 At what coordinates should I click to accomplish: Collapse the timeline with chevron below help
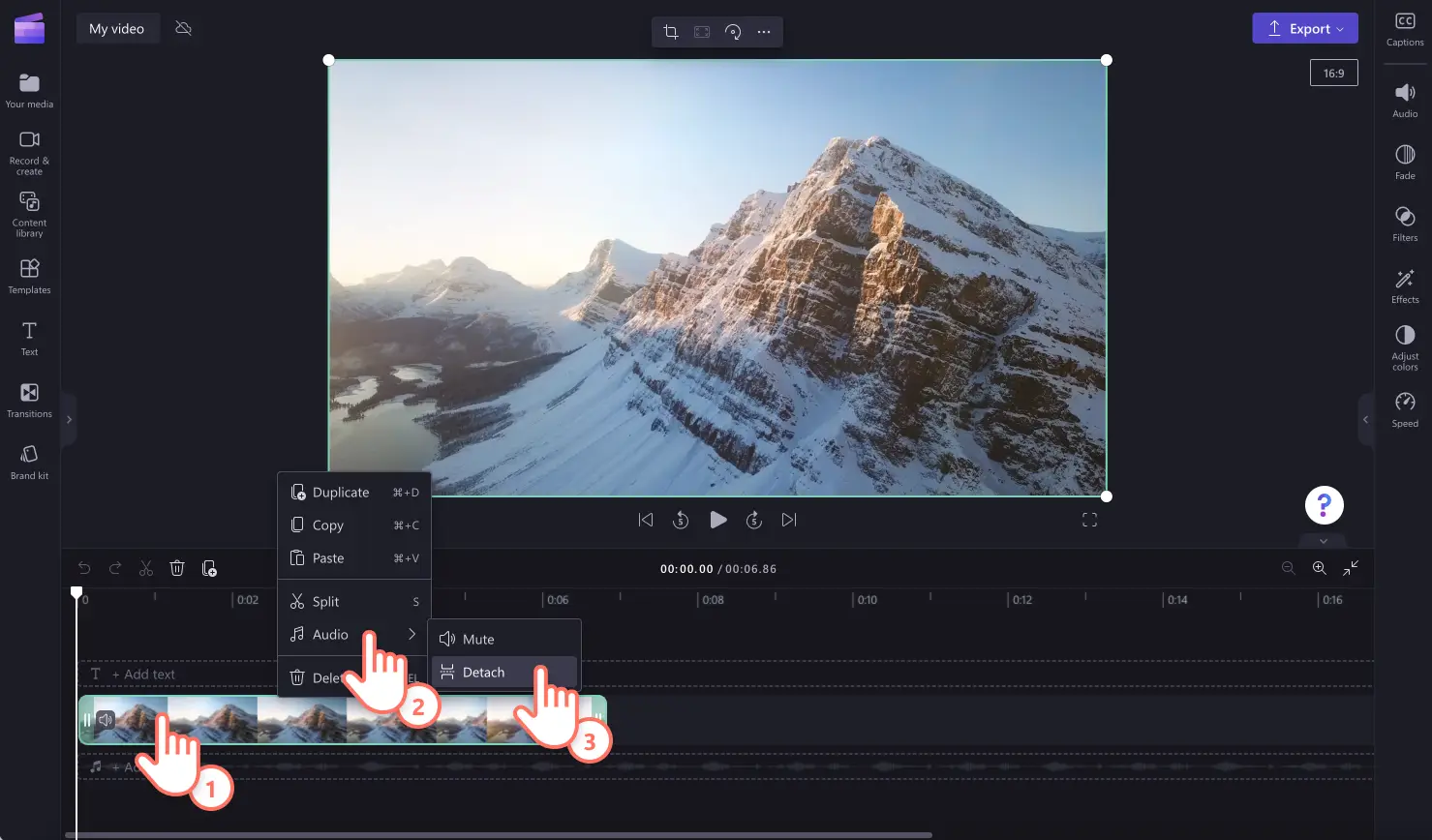pyautogui.click(x=1324, y=541)
